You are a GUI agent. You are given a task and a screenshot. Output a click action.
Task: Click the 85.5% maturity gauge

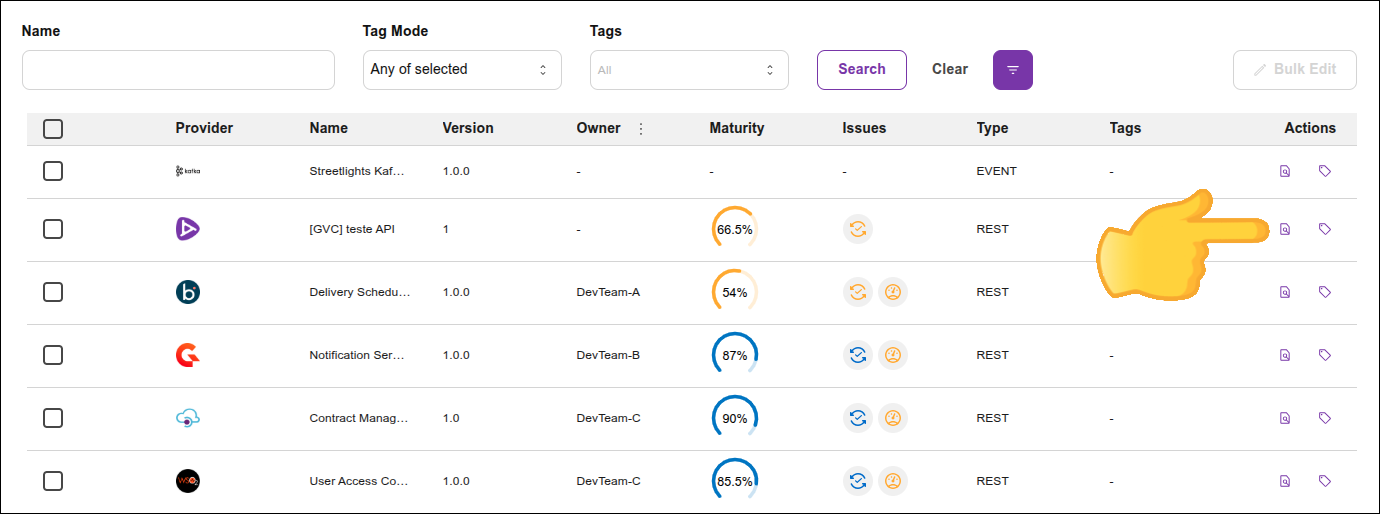(734, 481)
